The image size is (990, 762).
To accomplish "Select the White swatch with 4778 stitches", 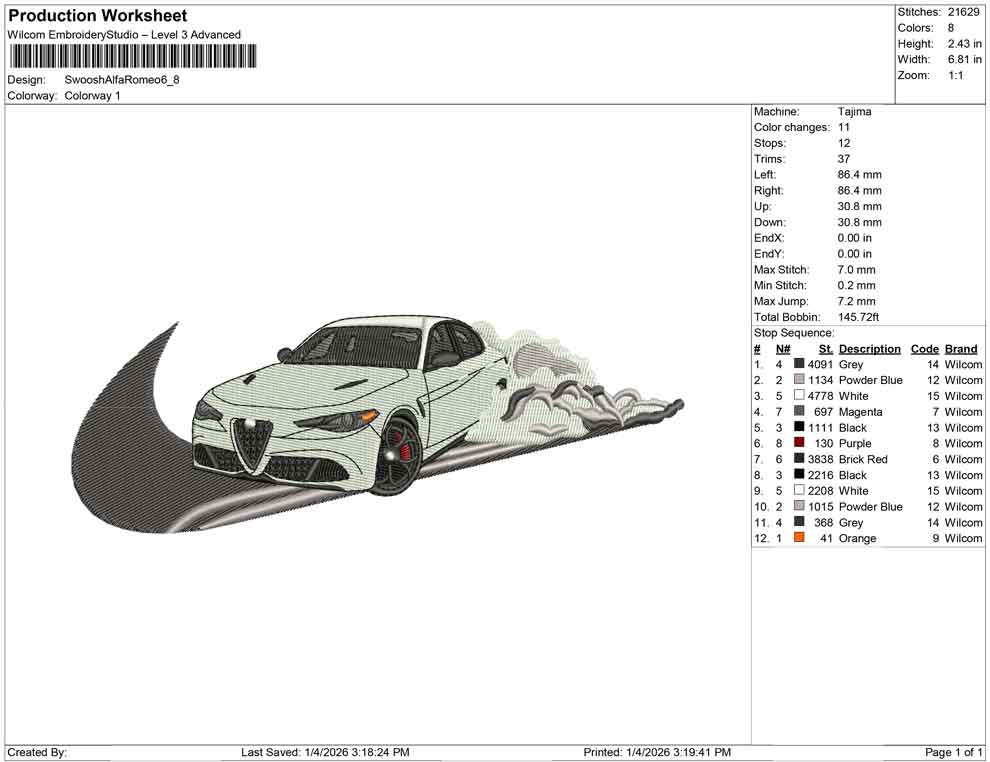I will (x=799, y=396).
